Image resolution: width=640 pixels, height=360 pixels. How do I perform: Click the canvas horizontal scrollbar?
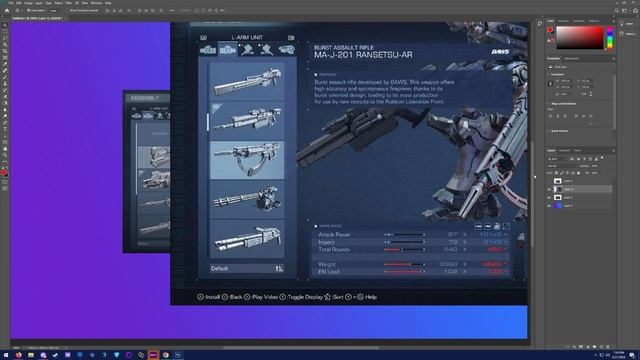coord(301,348)
